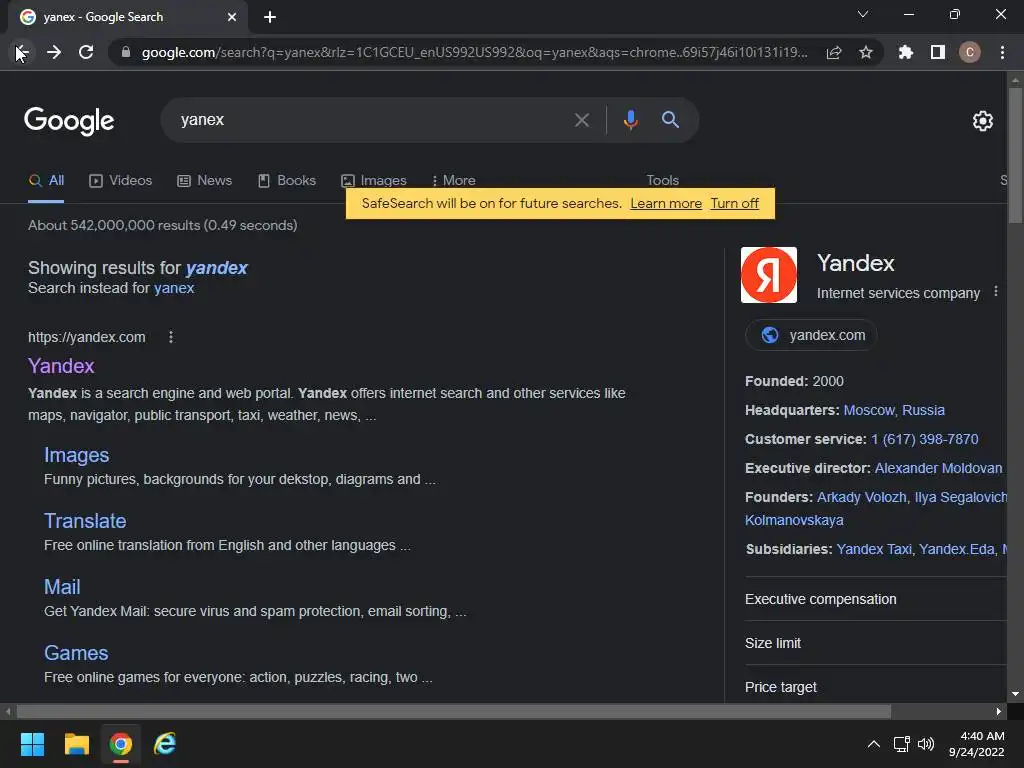The width and height of the screenshot is (1024, 768).
Task: Open File Explorer from the taskbar
Action: (x=76, y=744)
